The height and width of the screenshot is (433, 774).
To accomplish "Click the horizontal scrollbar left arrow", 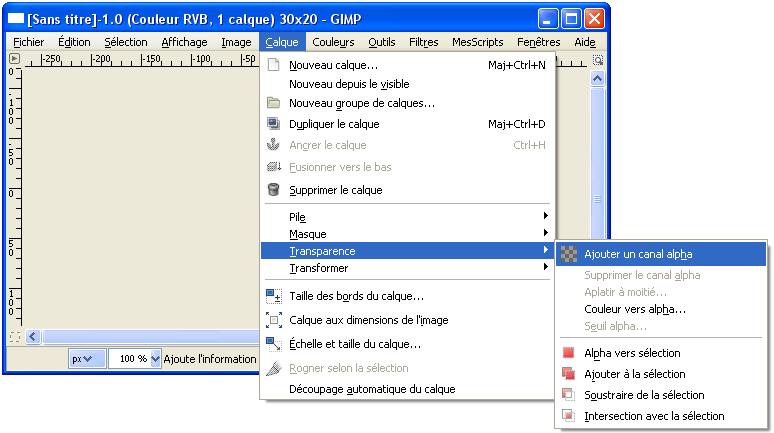I will 33,337.
